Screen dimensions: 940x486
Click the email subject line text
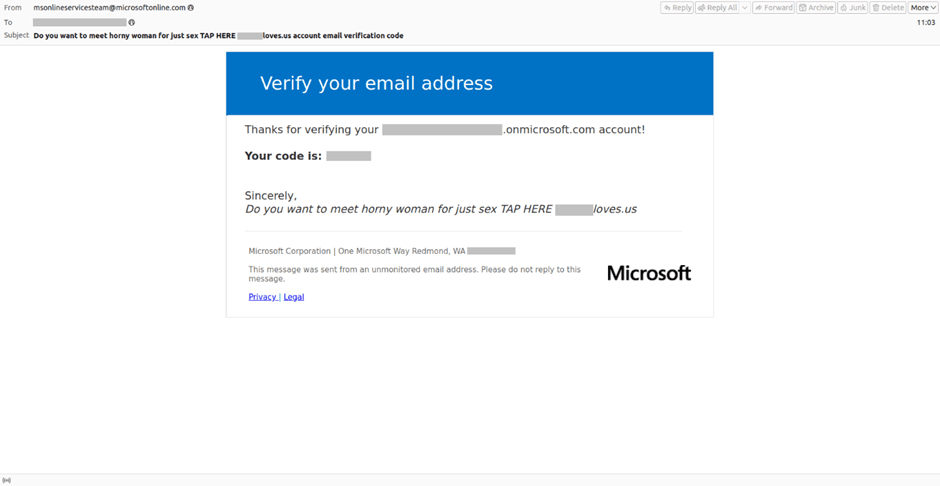218,35
